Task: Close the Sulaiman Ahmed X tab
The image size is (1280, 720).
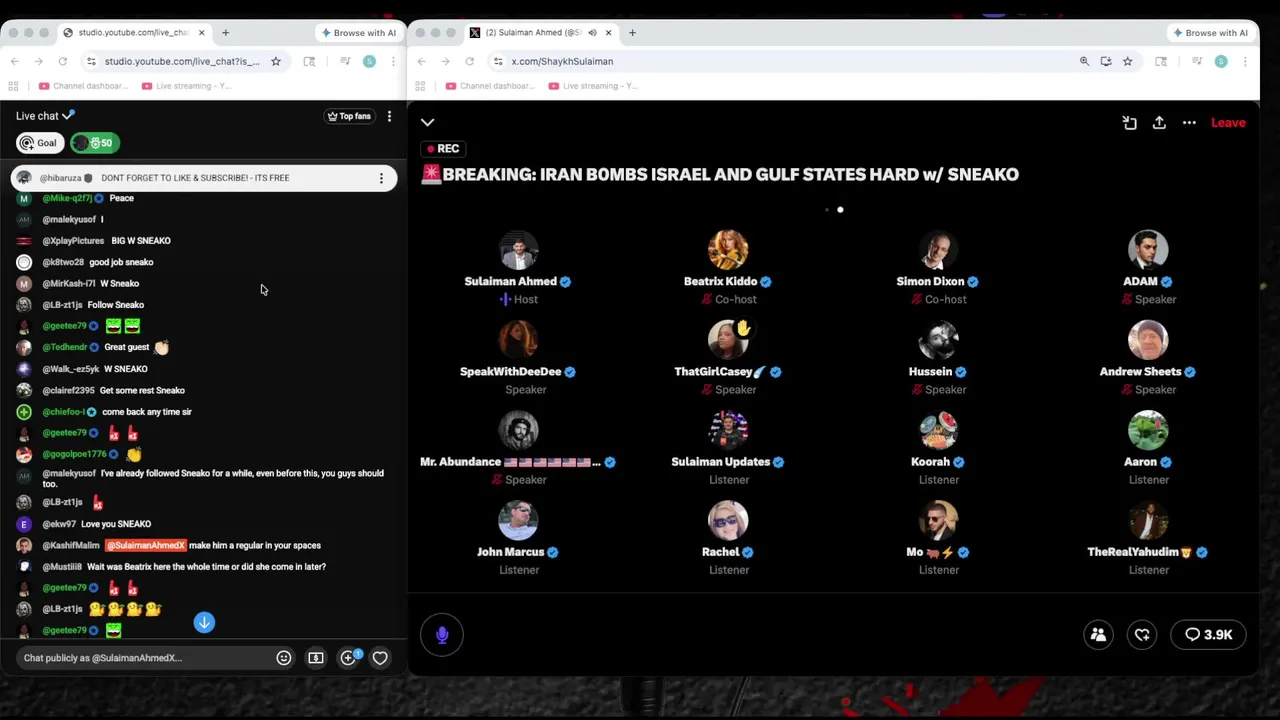Action: [x=608, y=33]
